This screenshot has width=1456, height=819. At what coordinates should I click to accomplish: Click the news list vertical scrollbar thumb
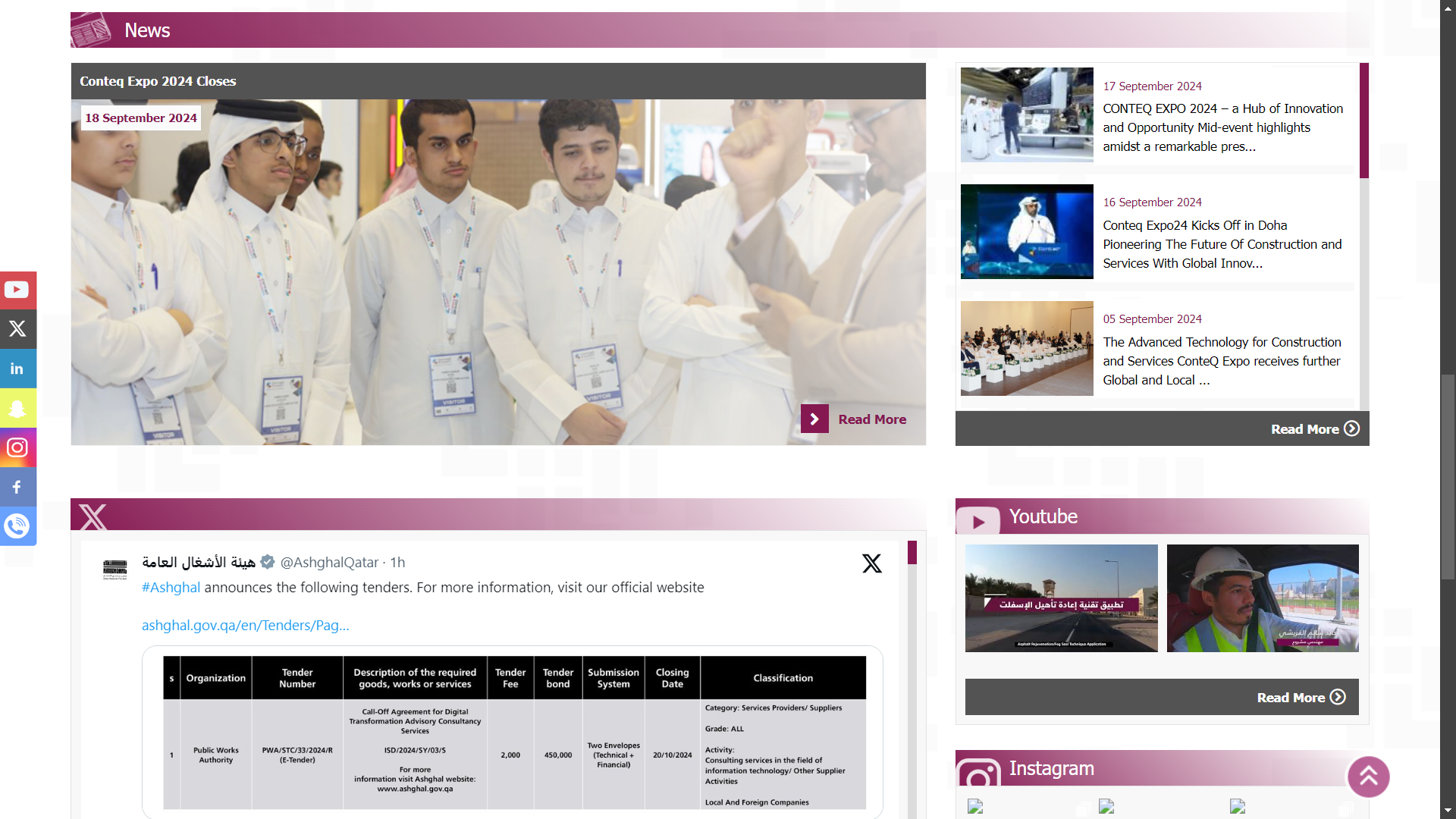point(1364,121)
